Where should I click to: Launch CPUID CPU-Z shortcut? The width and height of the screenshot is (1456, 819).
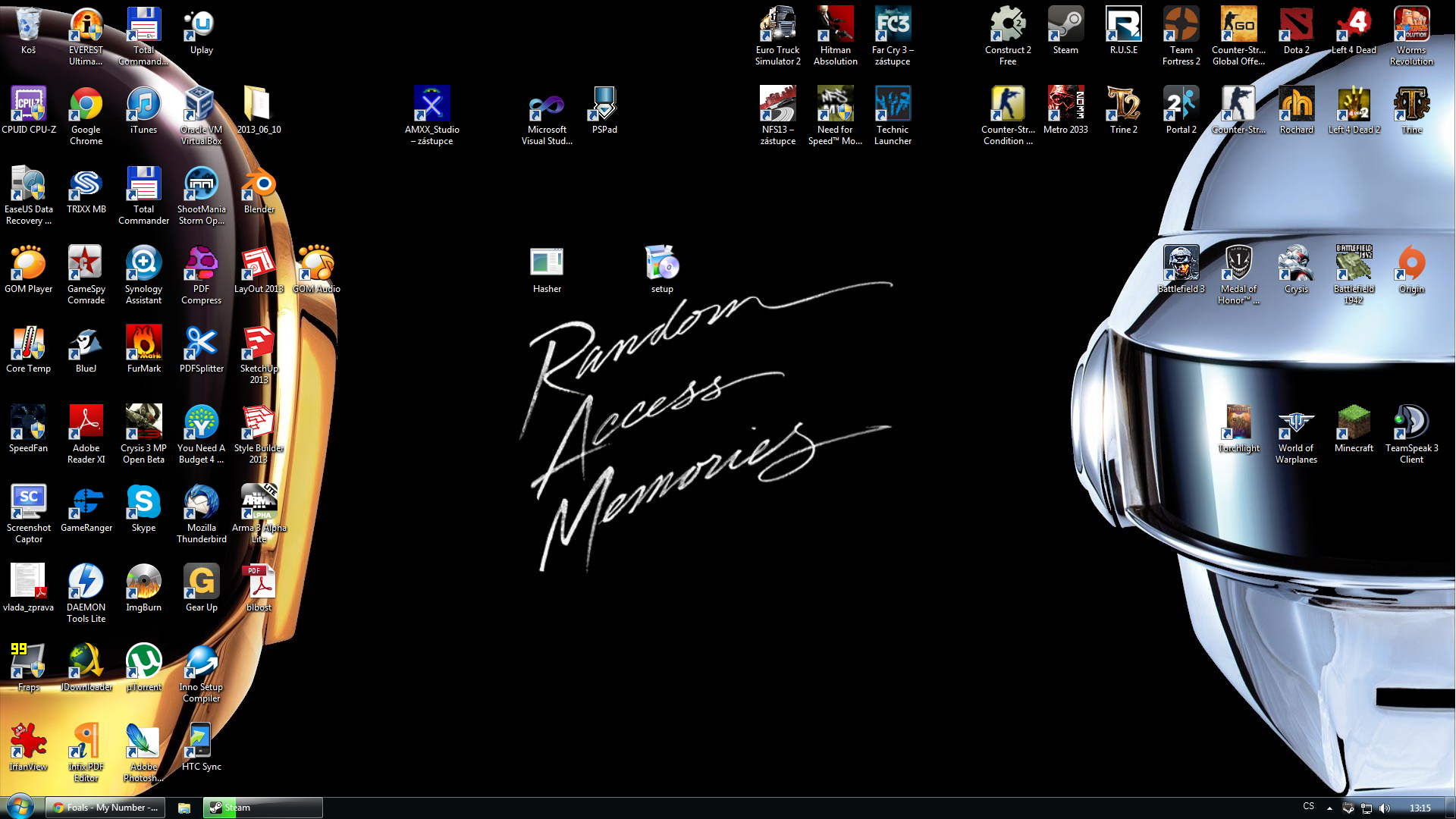[28, 111]
